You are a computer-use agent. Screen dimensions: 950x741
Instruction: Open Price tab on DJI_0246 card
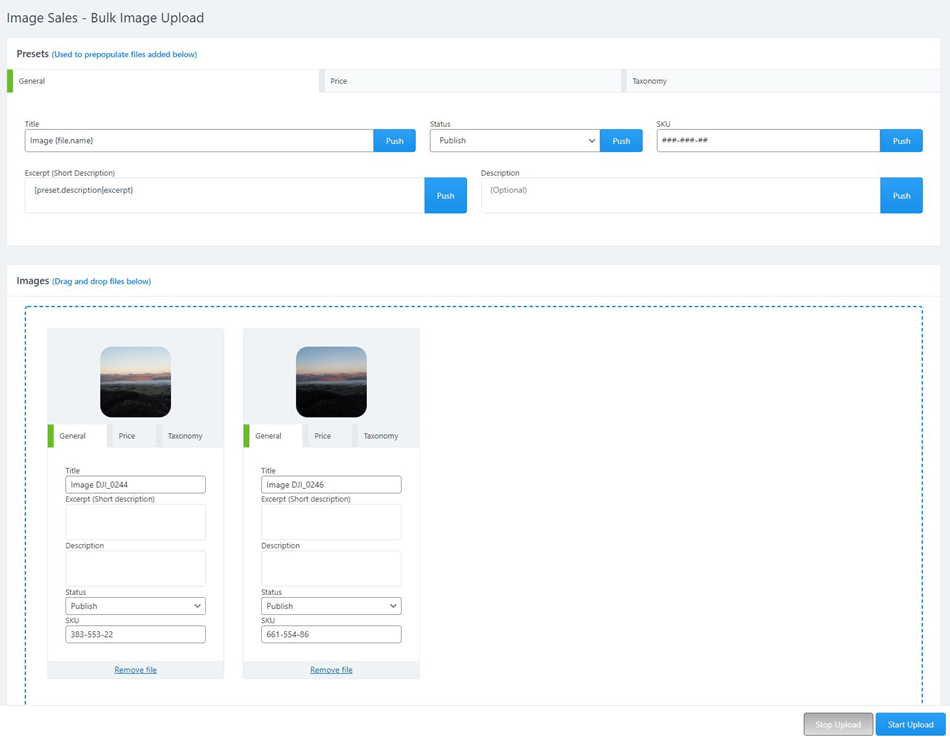(327, 436)
